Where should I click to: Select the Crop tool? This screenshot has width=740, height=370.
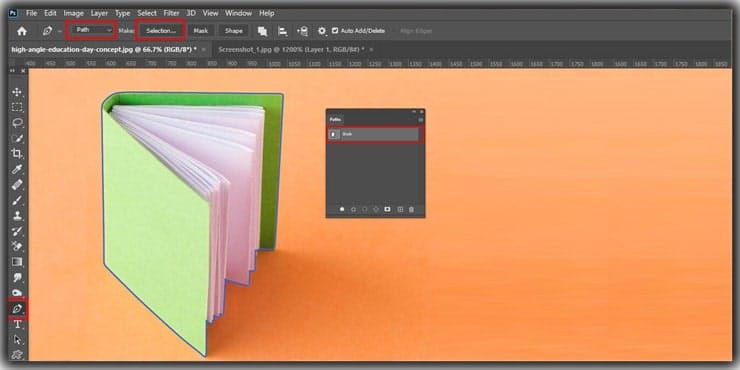[x=17, y=153]
